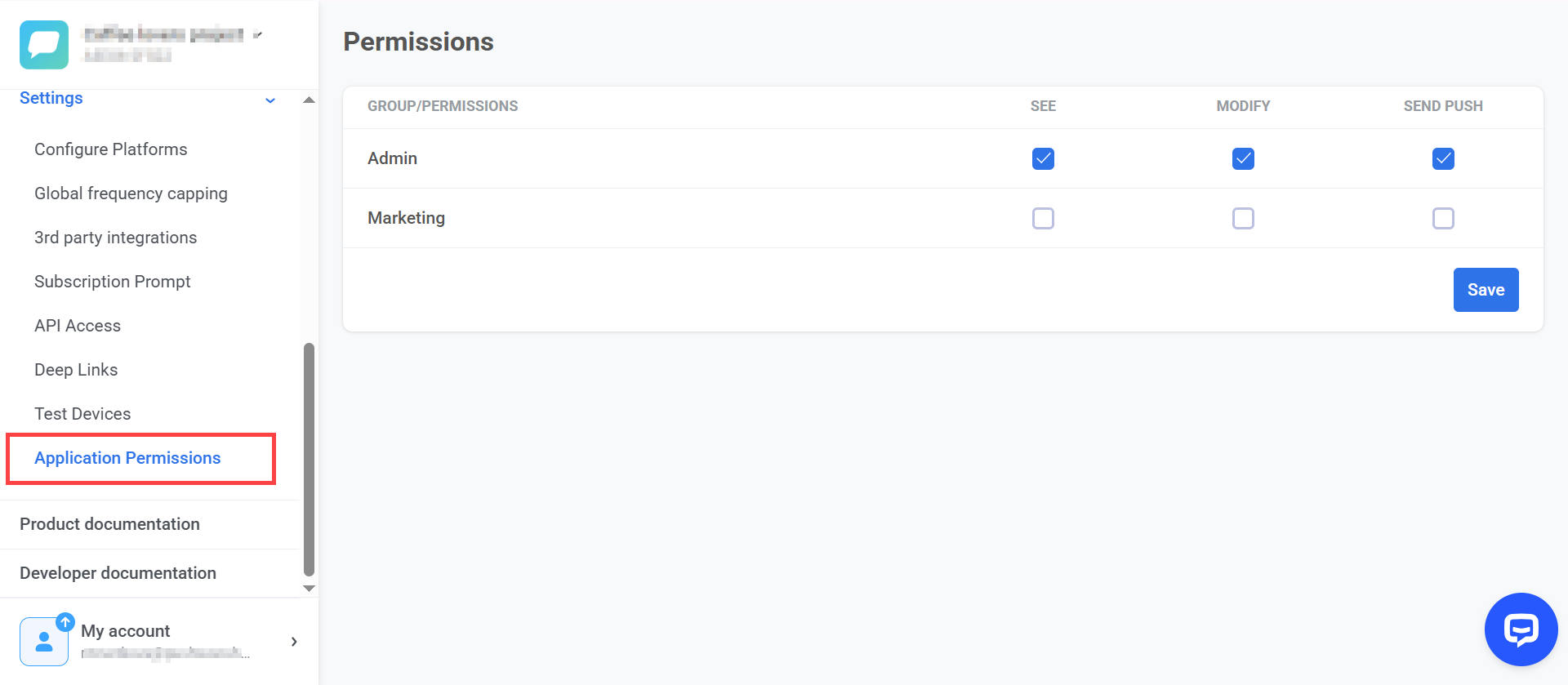Click the notification badge on the account avatar

tap(66, 621)
